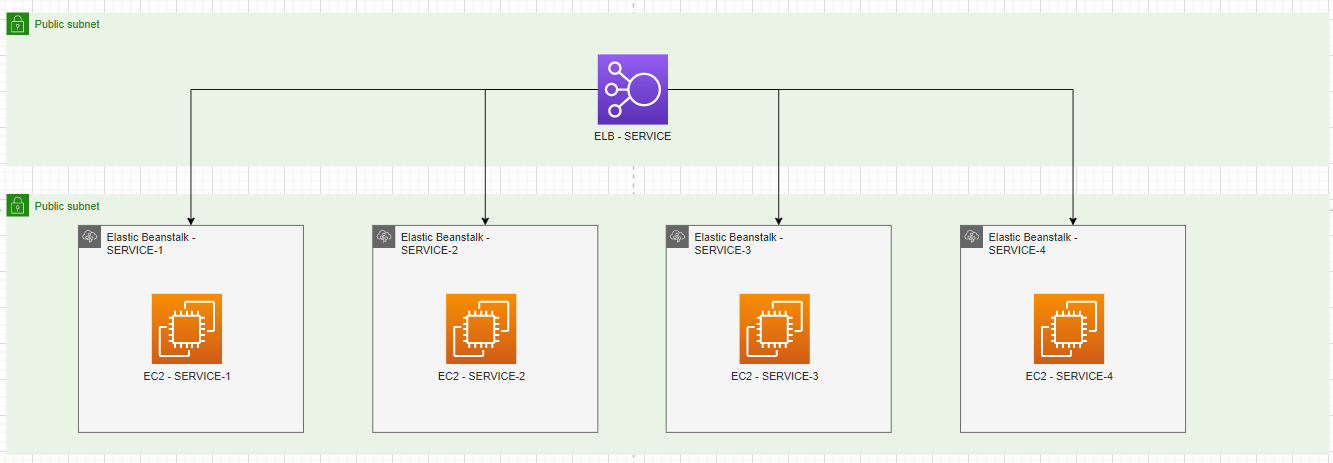Select the "EC2 - SERVICE-3" label
The width and height of the screenshot is (1333, 463).
click(x=775, y=376)
